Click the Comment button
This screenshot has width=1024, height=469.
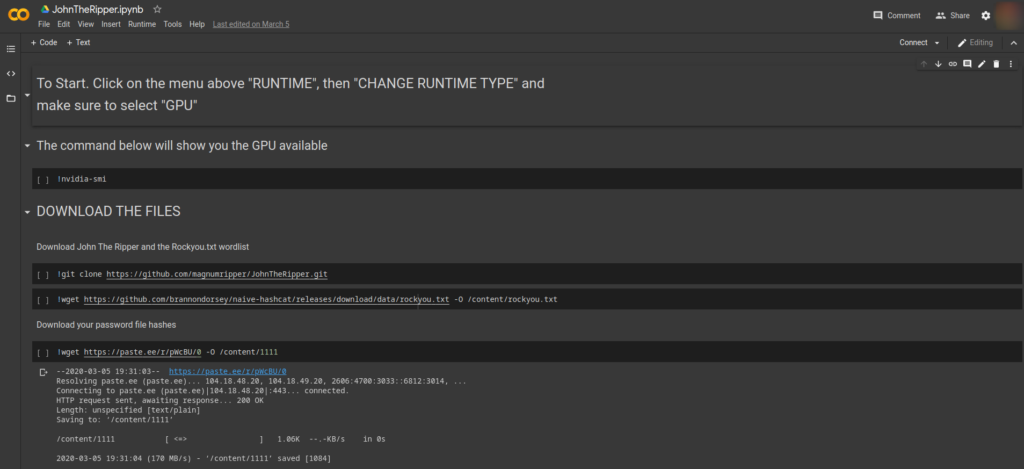click(x=897, y=16)
